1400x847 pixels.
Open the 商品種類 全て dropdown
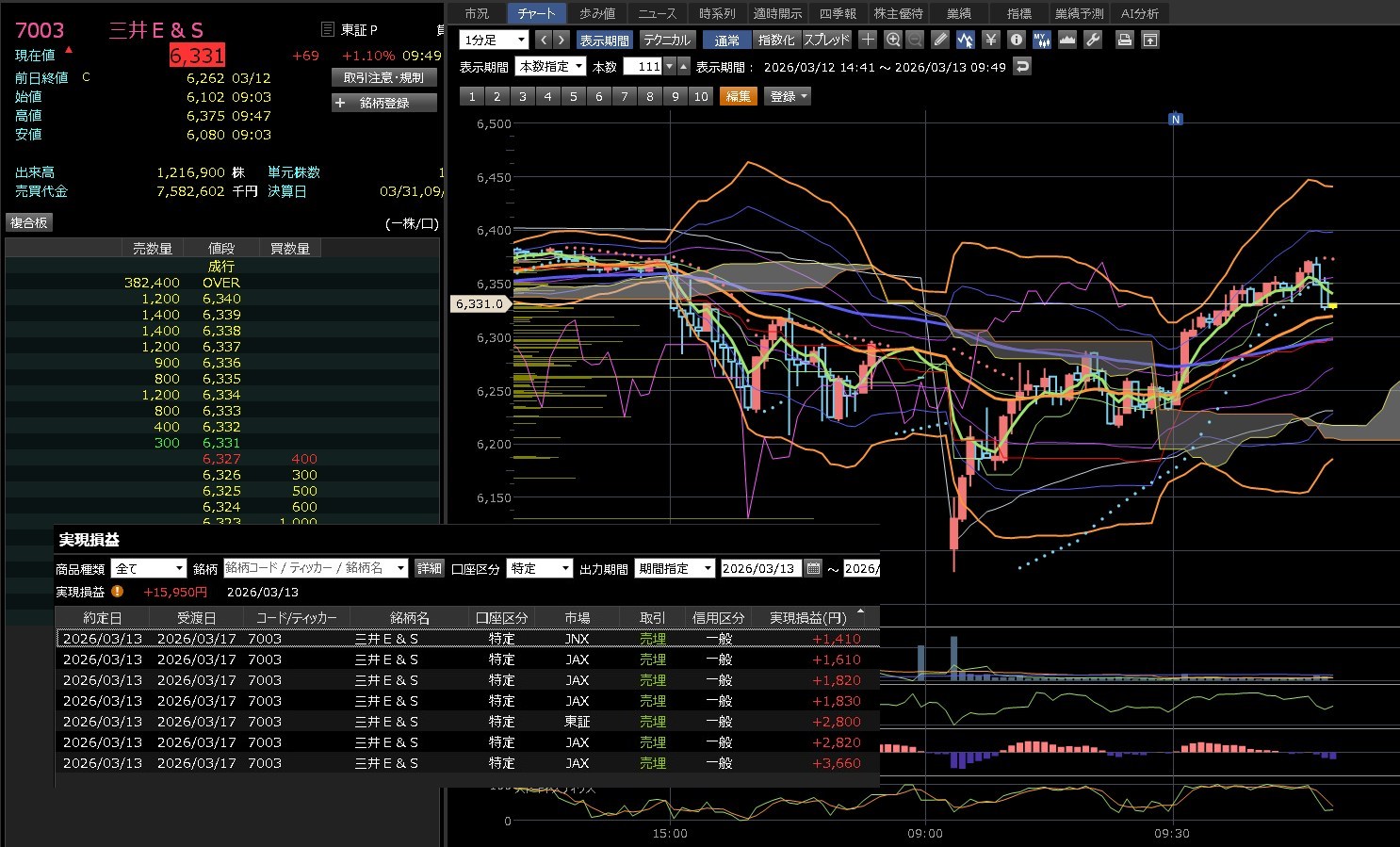(x=149, y=568)
